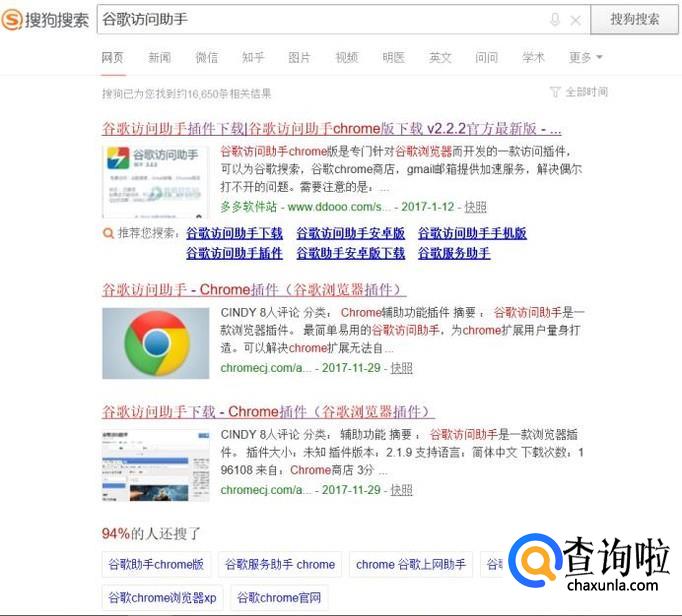The height and width of the screenshot is (616, 682).
Task: Click the Sogou search logo
Action: 45,20
